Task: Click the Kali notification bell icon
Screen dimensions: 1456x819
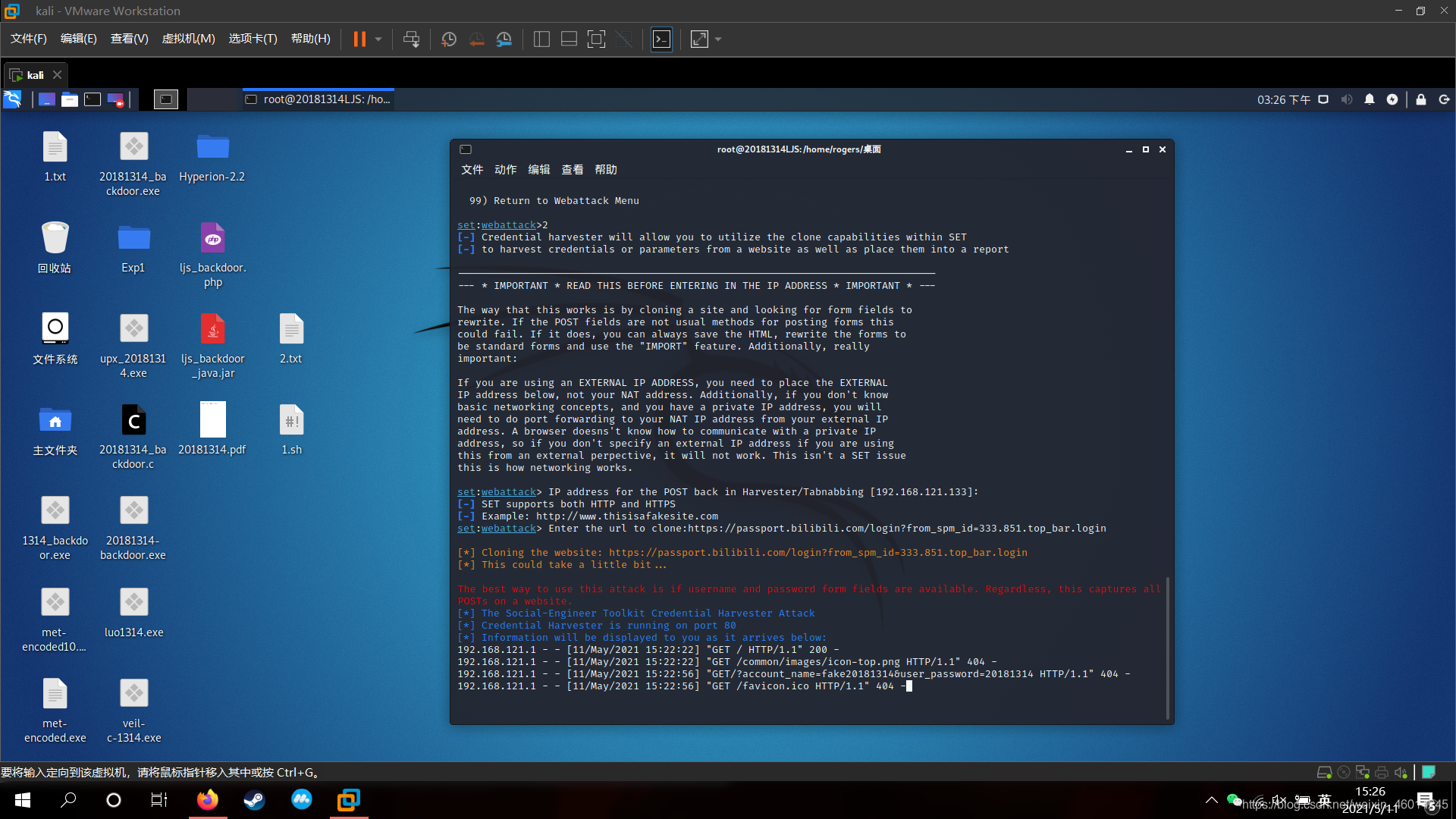Action: pos(1370,99)
